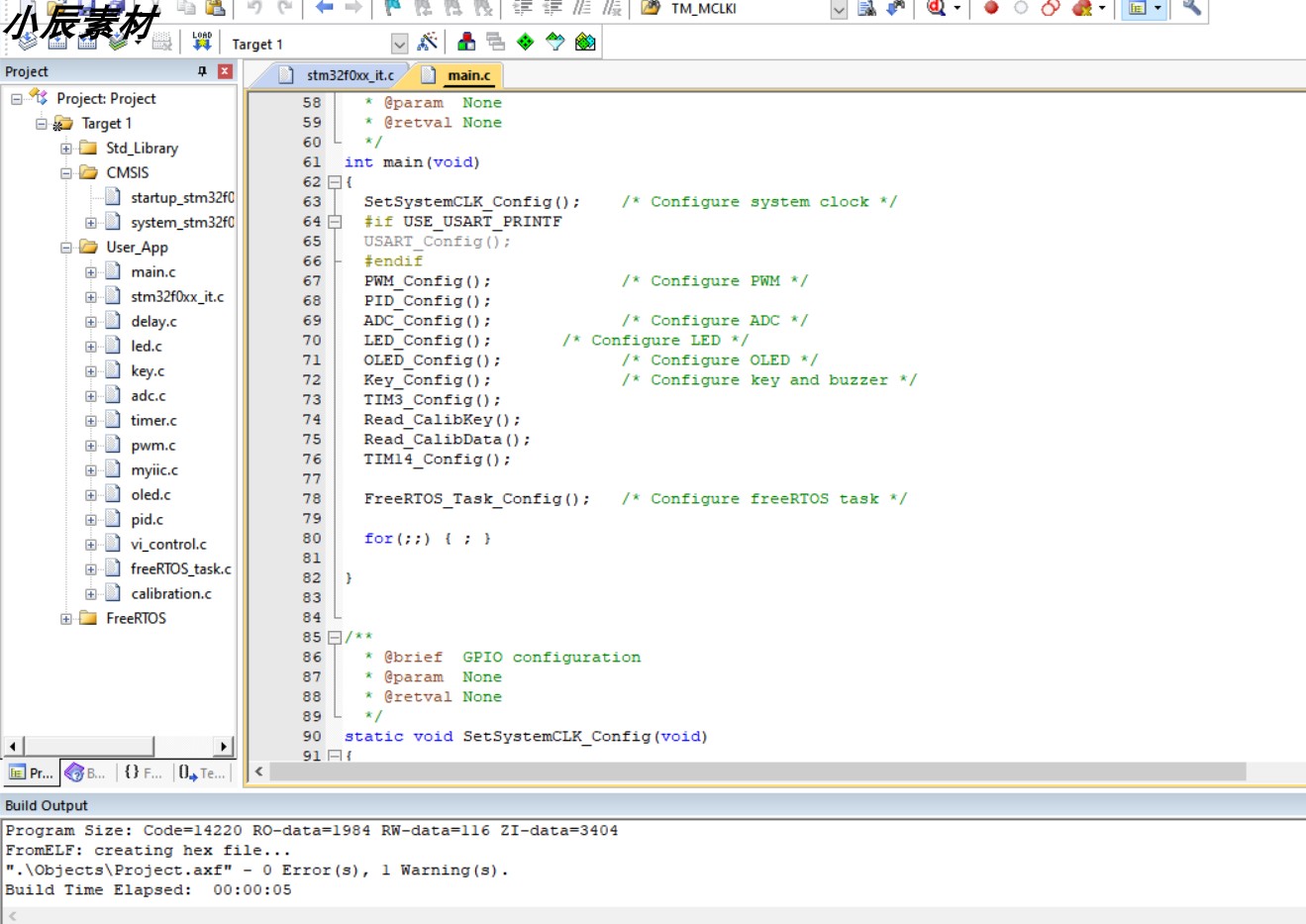Close the Project panel
The width and height of the screenshot is (1306, 924).
225,71
